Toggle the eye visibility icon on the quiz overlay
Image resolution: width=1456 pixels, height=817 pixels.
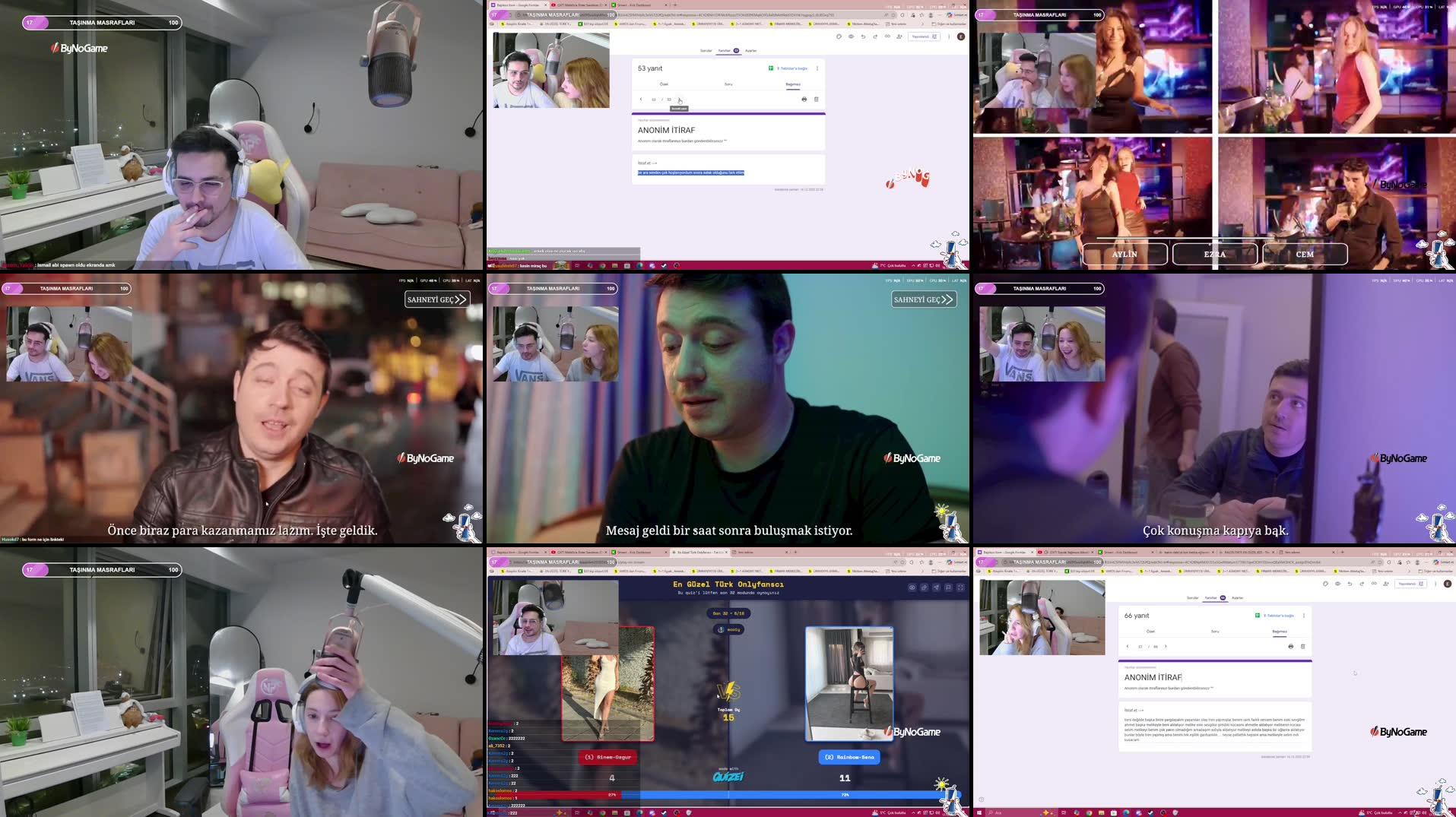point(912,587)
